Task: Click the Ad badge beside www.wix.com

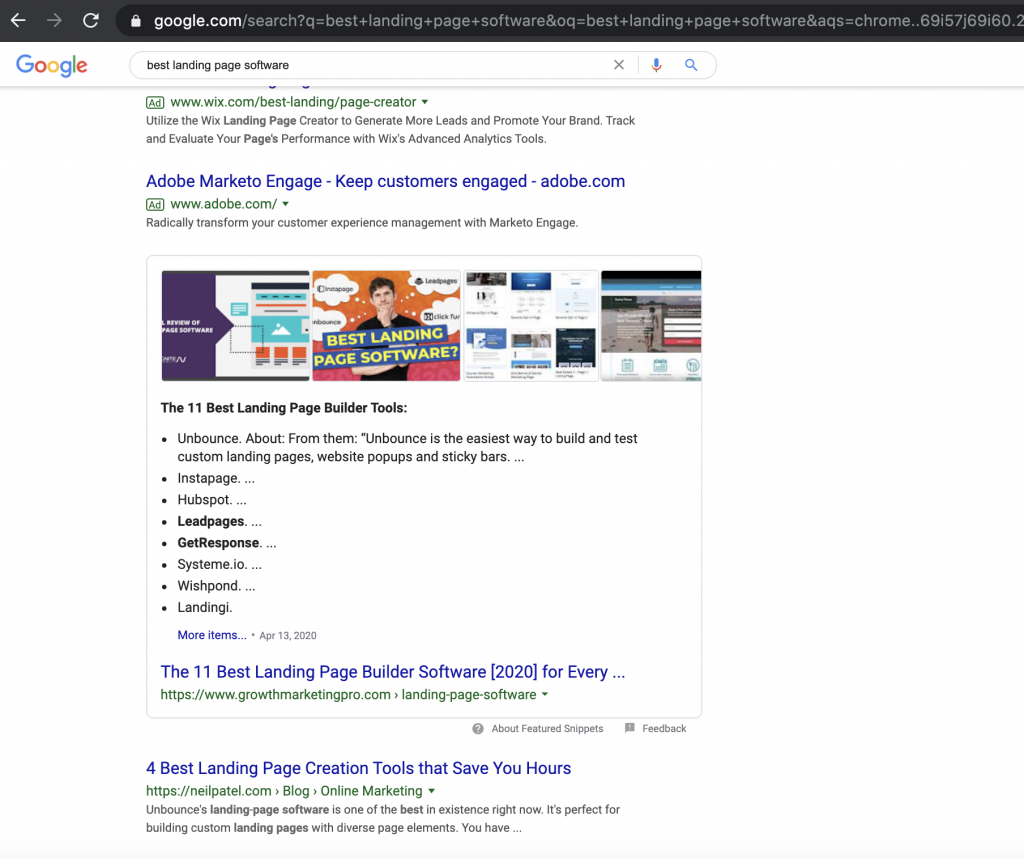Action: pyautogui.click(x=155, y=103)
